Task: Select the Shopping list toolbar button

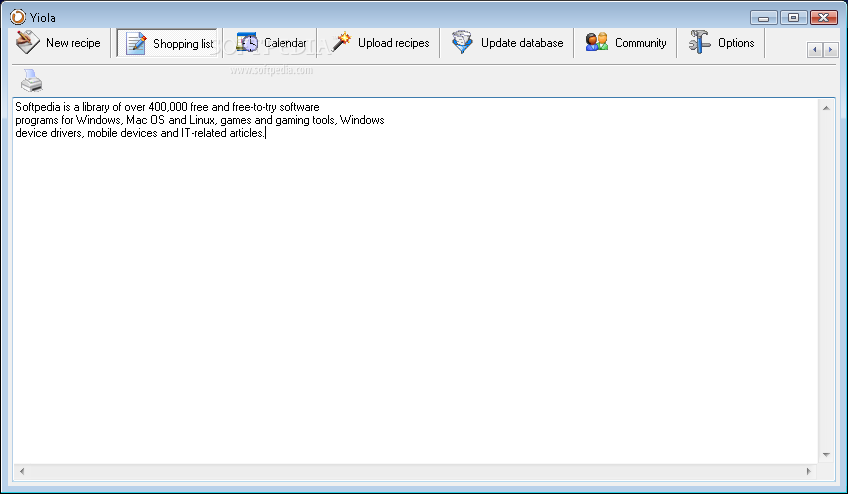Action: [x=169, y=43]
